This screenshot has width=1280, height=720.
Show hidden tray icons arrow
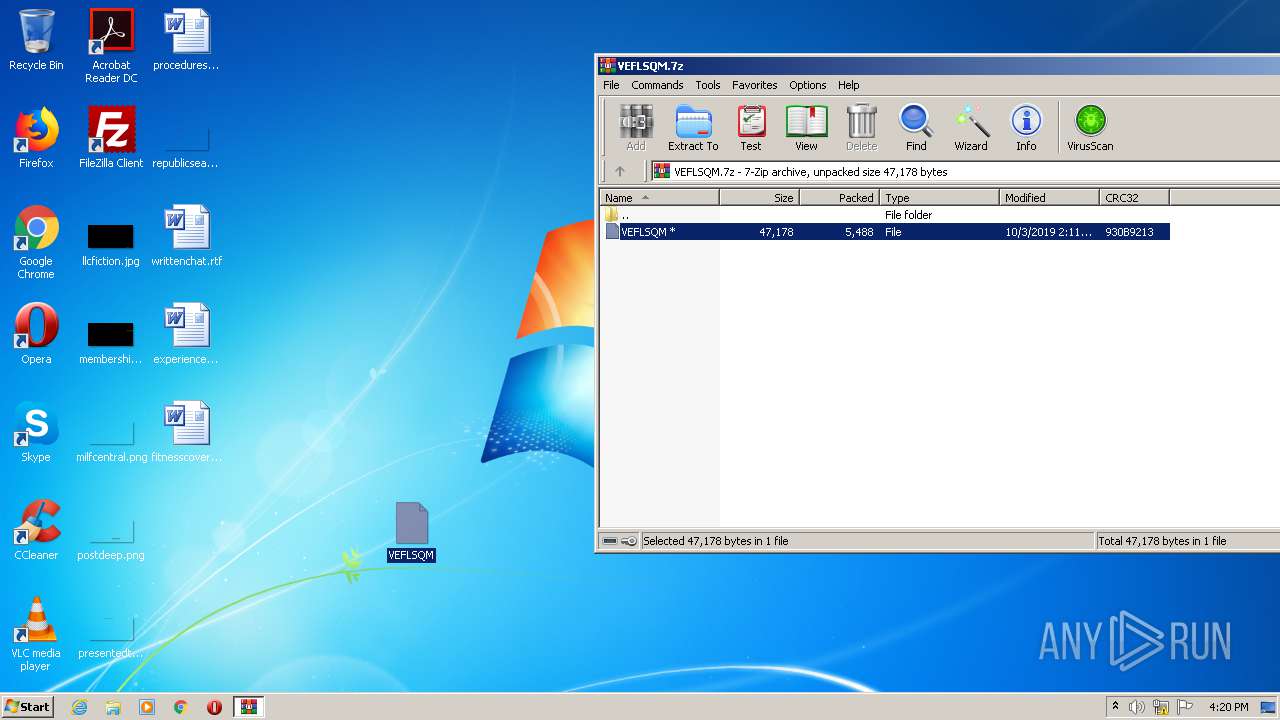click(x=1116, y=707)
